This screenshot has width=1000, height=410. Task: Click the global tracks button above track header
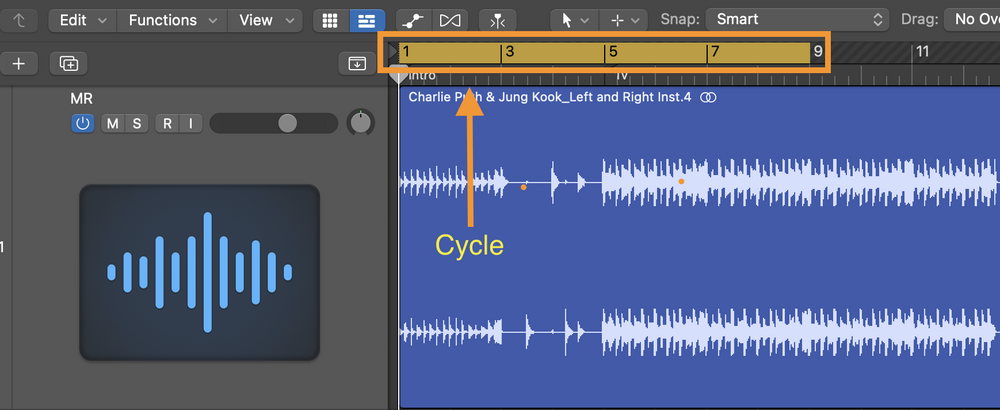357,63
